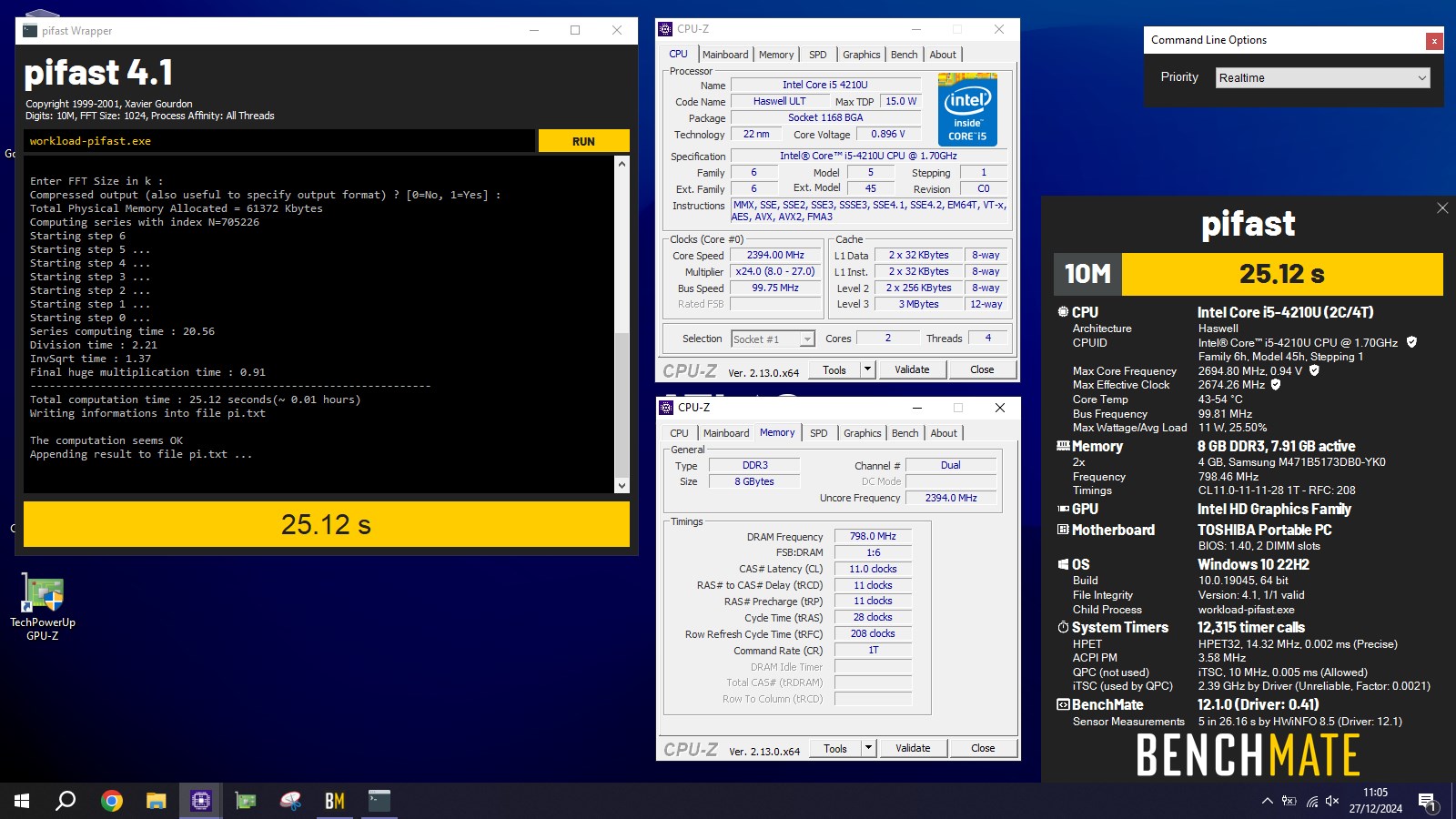Select the Mainboard tab in top CPU-Z
Viewport: 1456px width, 819px height.
[725, 55]
